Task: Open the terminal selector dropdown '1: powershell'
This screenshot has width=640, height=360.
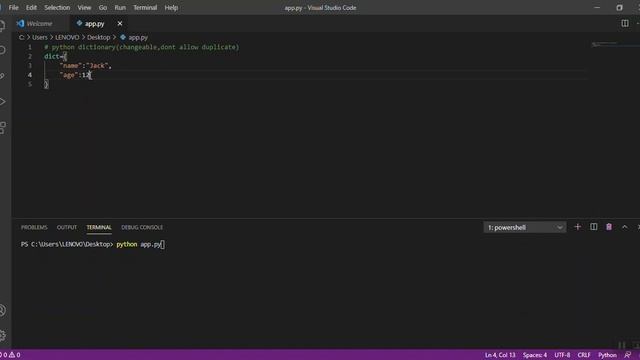Action: [525, 227]
